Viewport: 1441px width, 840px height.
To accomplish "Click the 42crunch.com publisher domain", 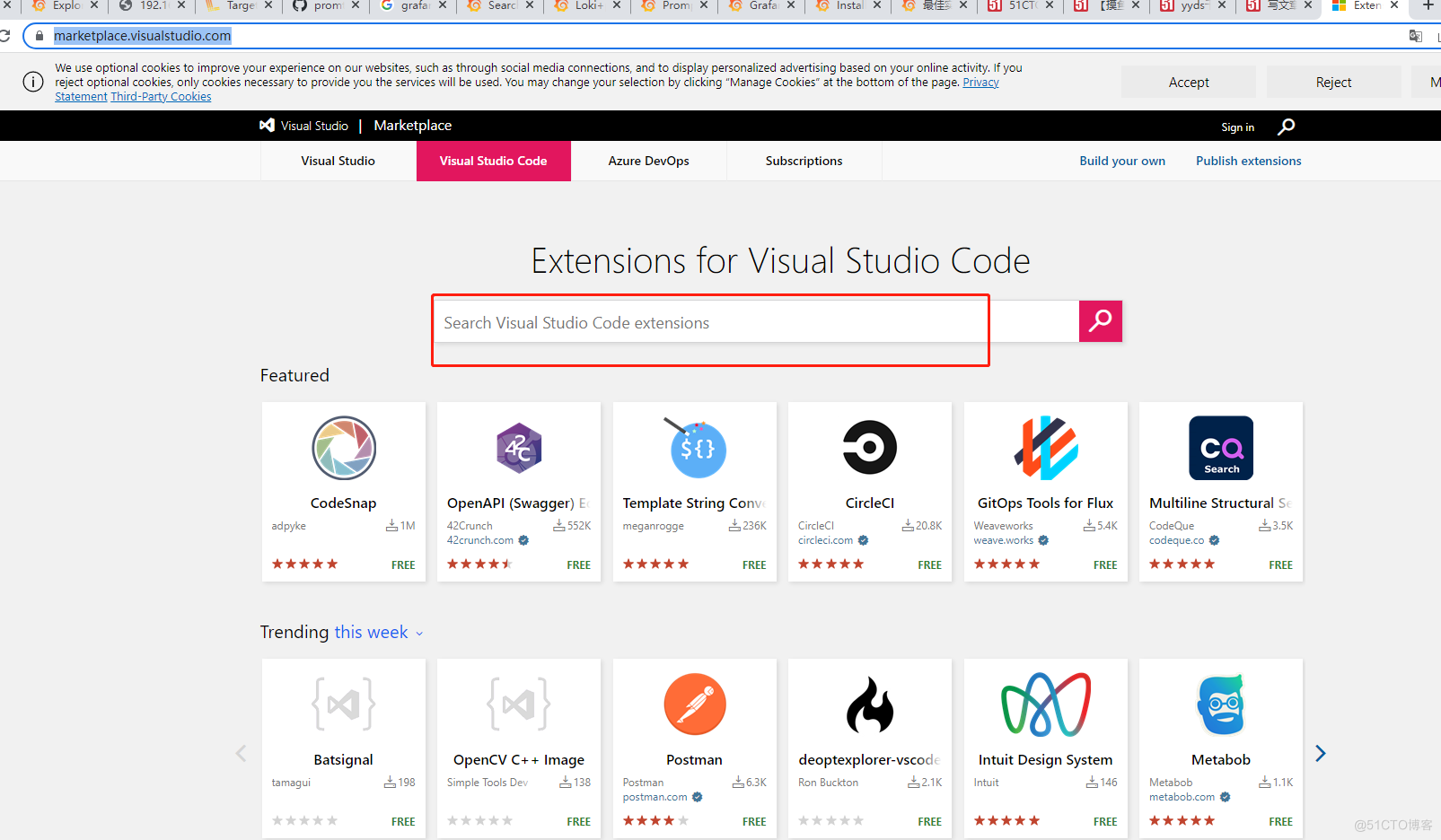I will click(x=480, y=540).
